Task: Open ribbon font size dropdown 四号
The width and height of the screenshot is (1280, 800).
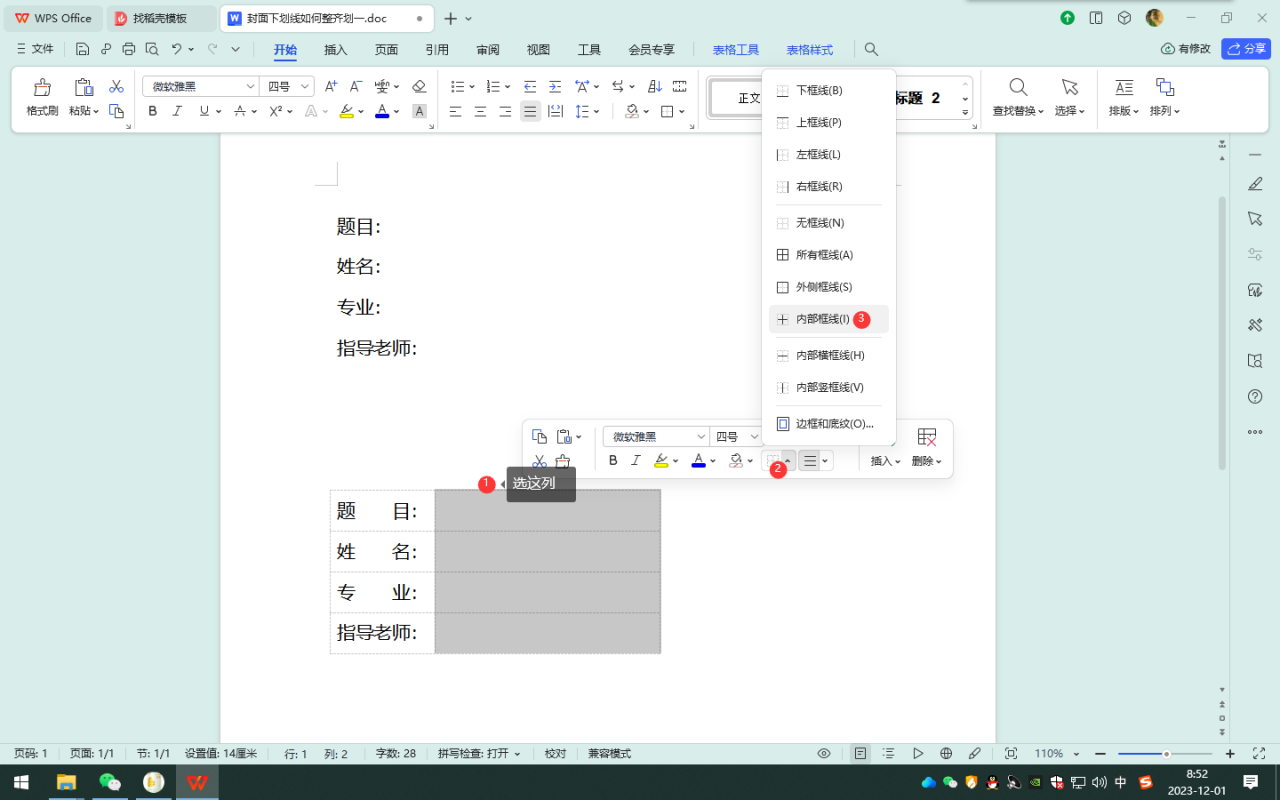Action: 306,87
